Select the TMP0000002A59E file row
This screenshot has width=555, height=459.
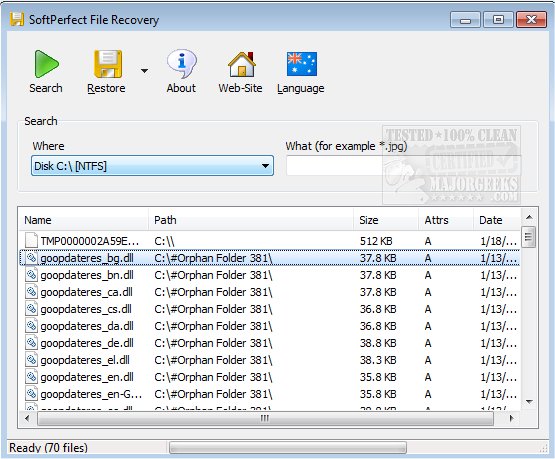click(x=270, y=241)
